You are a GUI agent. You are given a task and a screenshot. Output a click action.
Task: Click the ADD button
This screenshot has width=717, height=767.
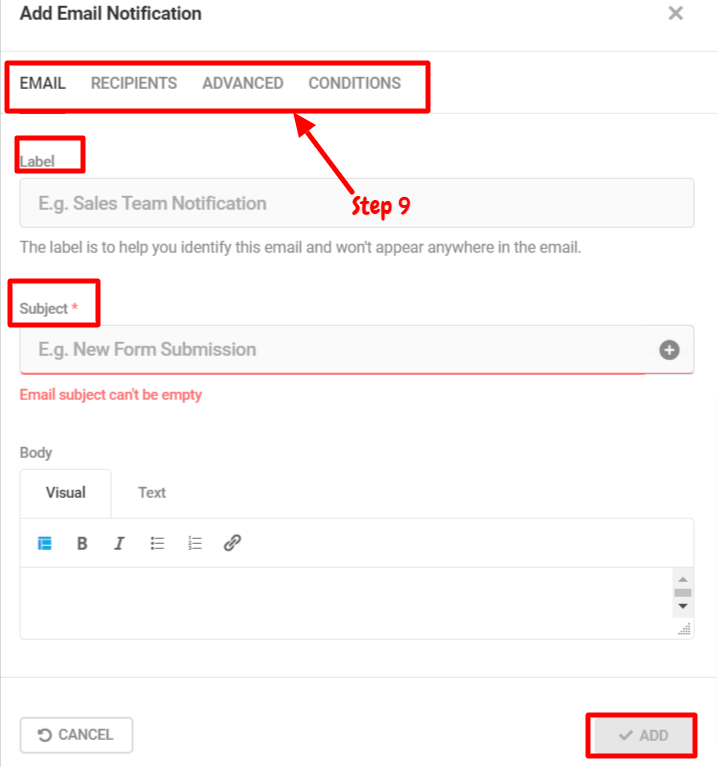[642, 735]
